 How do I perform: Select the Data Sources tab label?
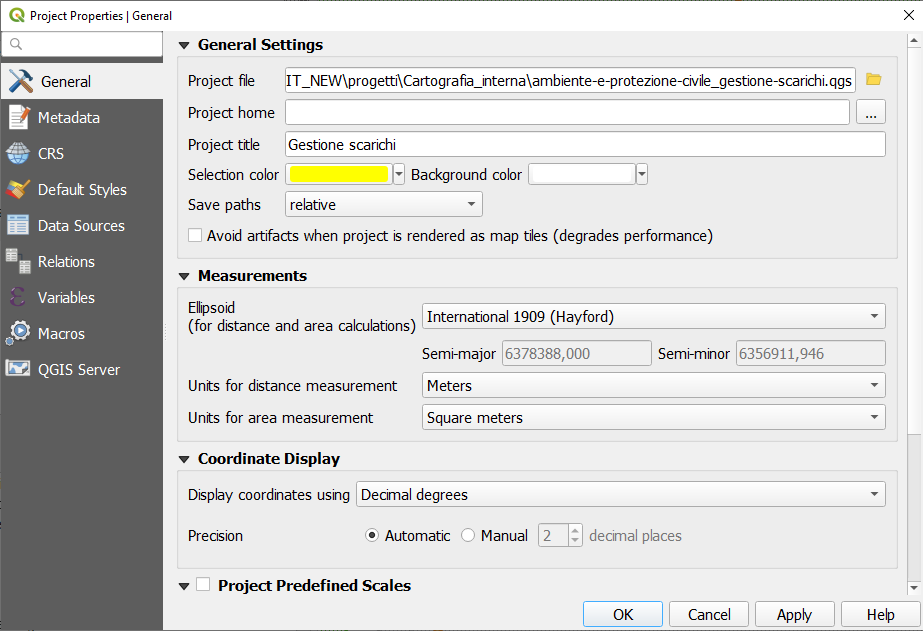click(81, 225)
